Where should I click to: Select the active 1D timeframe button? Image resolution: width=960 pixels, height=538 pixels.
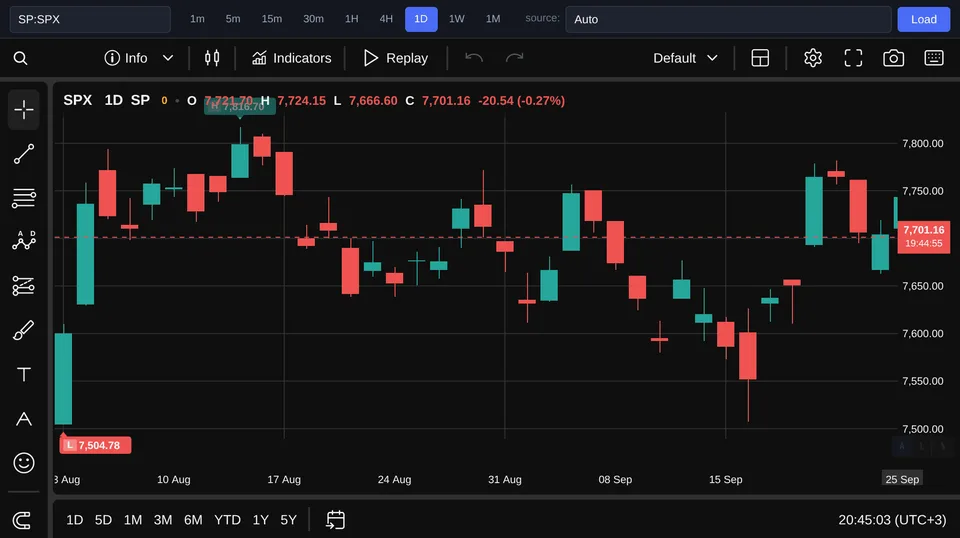(x=421, y=19)
